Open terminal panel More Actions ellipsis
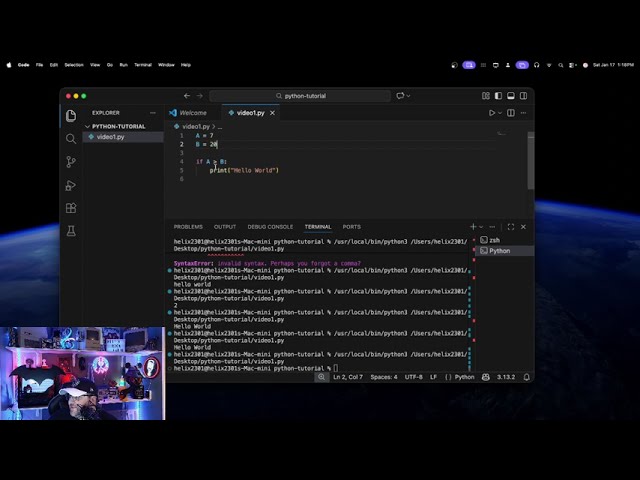 tap(492, 227)
